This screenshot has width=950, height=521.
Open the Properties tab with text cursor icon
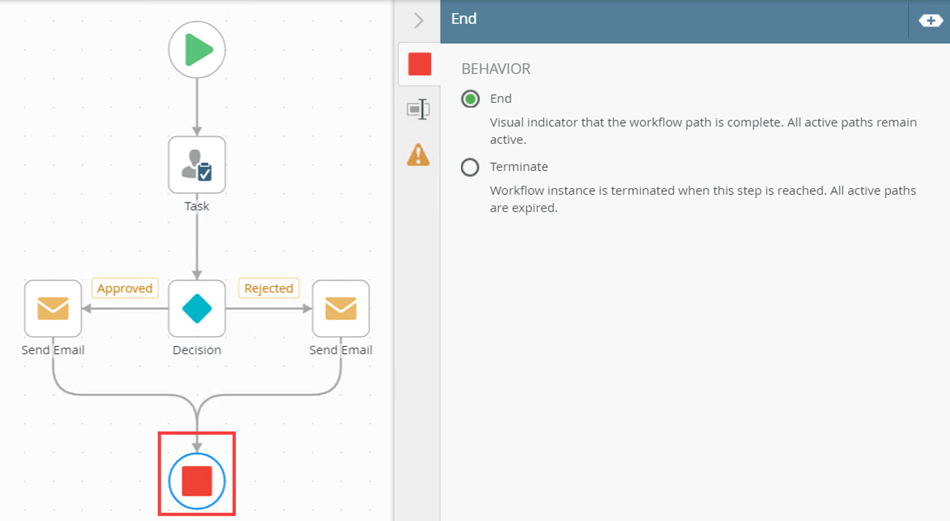(x=419, y=110)
